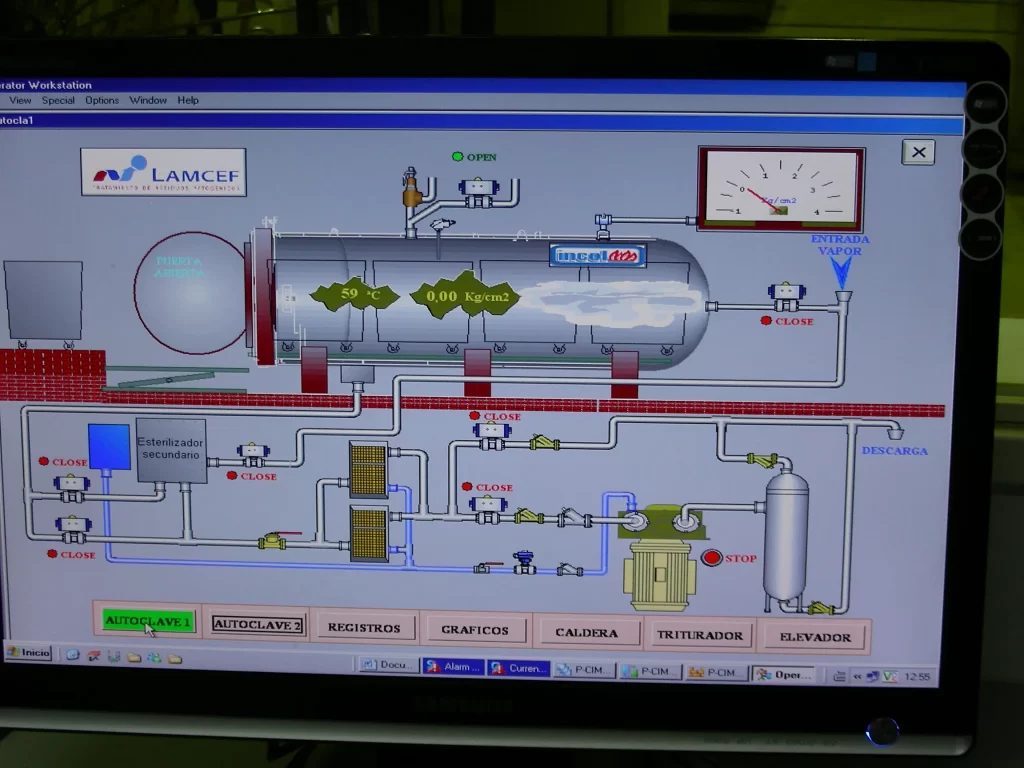The image size is (1024, 768).
Task: Toggle the green OPEN status indicator
Action: pyautogui.click(x=458, y=157)
